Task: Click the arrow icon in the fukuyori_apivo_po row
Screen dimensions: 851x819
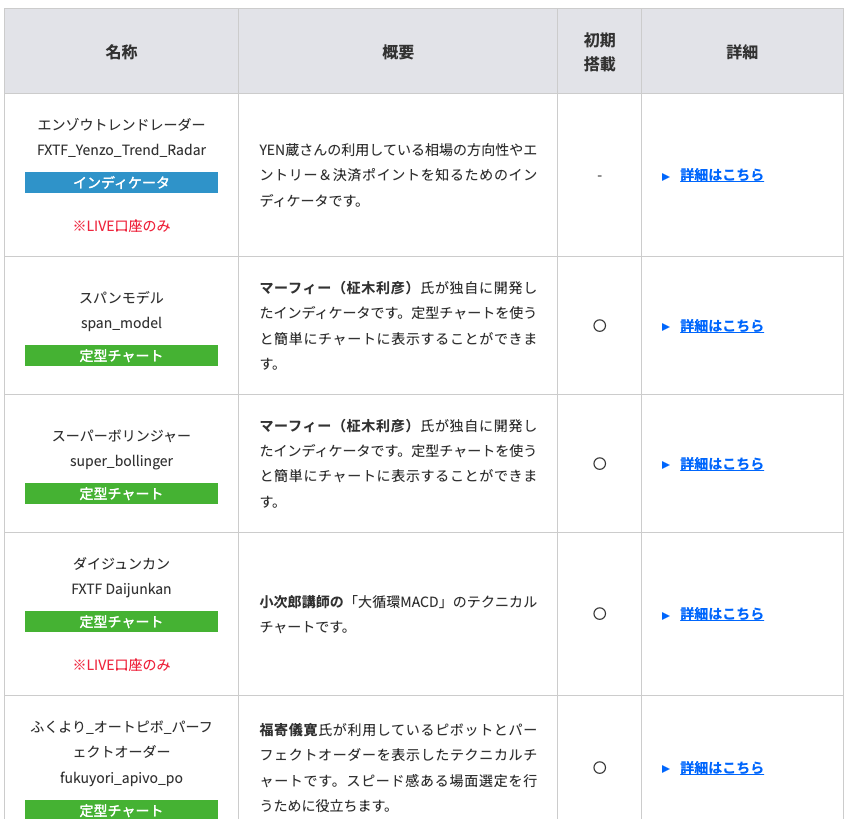Action: click(x=666, y=769)
